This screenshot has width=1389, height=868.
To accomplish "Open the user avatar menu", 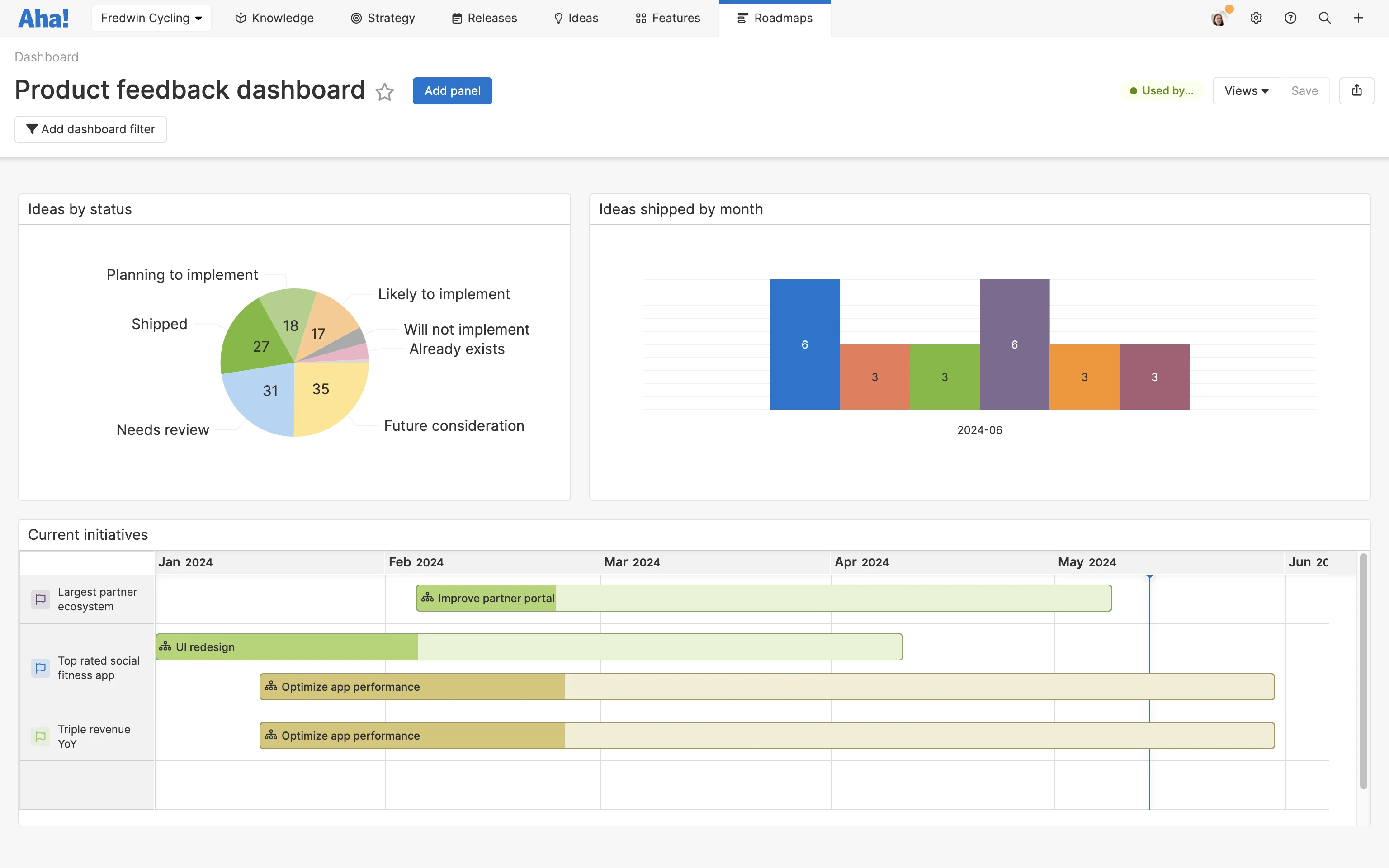I will tap(1219, 19).
